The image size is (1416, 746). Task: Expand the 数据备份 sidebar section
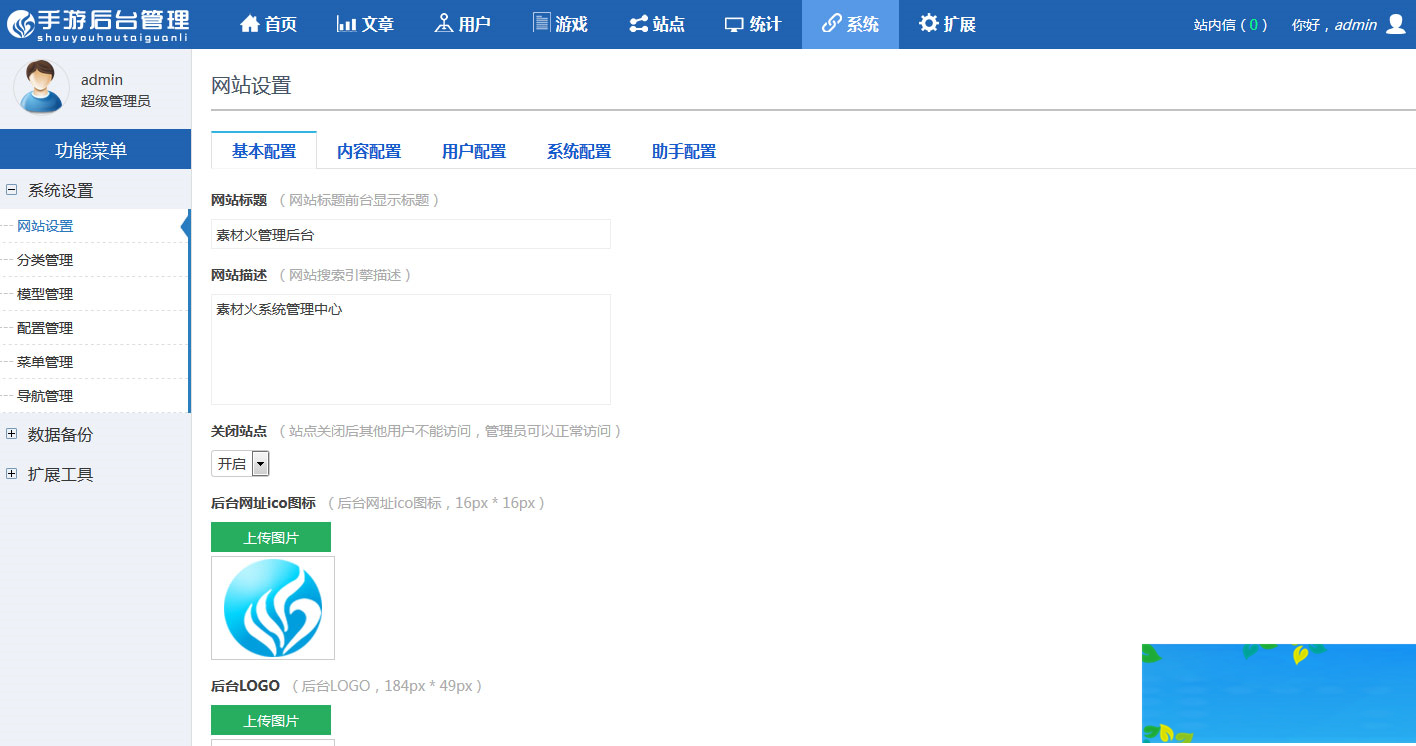60,435
